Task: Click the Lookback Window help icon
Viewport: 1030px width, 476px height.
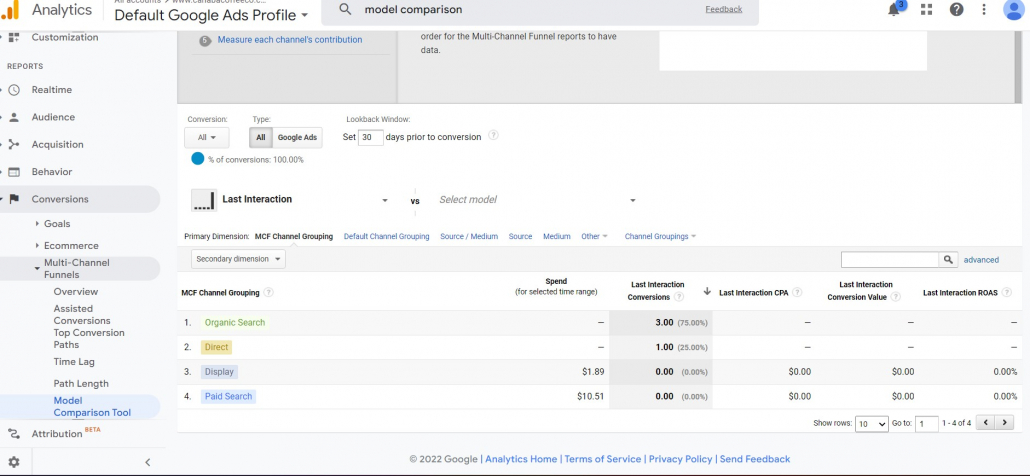Action: tap(493, 136)
